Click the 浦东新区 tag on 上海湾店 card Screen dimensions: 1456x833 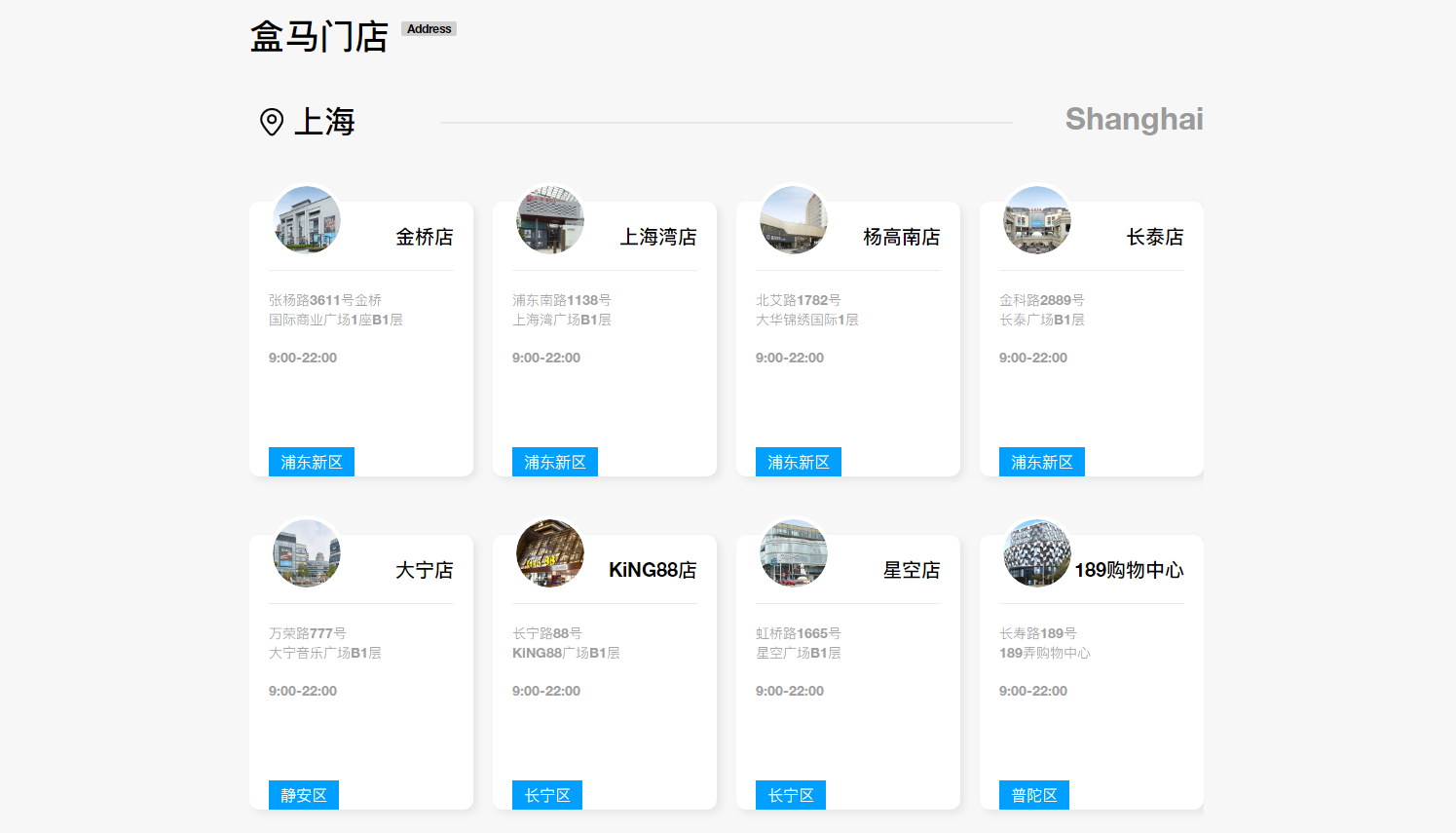555,462
